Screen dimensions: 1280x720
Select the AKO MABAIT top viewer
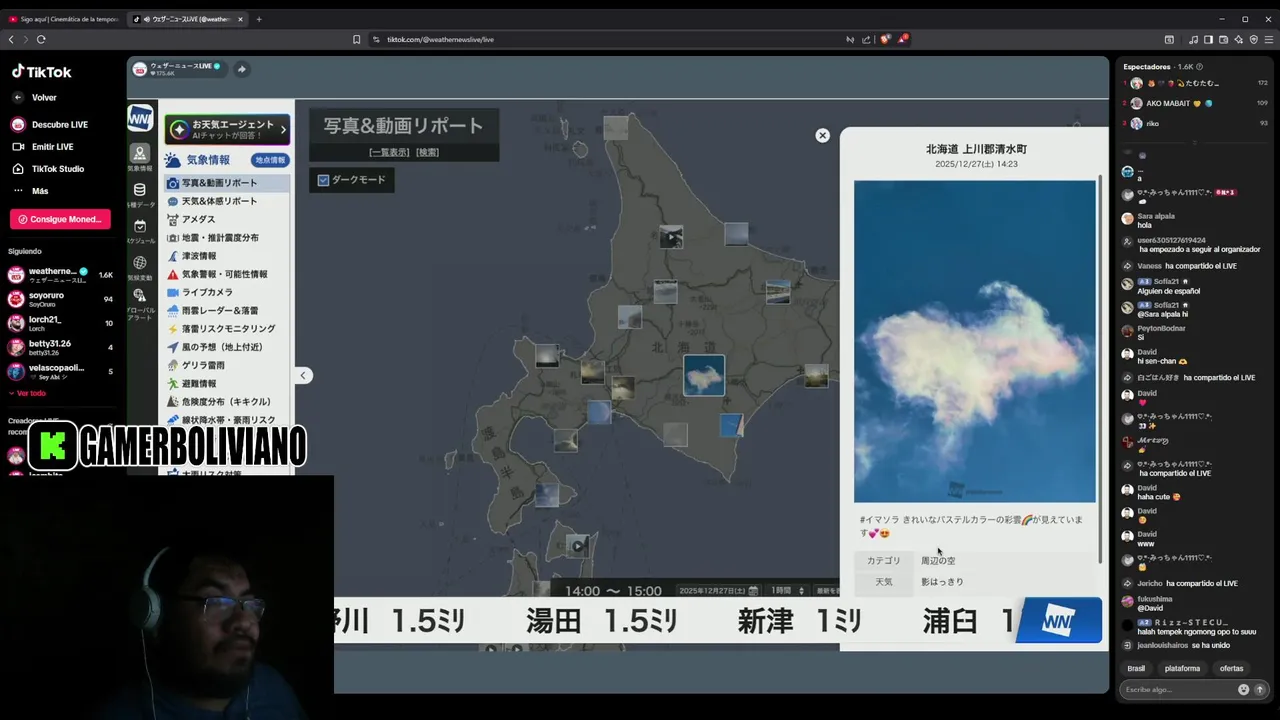(x=1195, y=103)
